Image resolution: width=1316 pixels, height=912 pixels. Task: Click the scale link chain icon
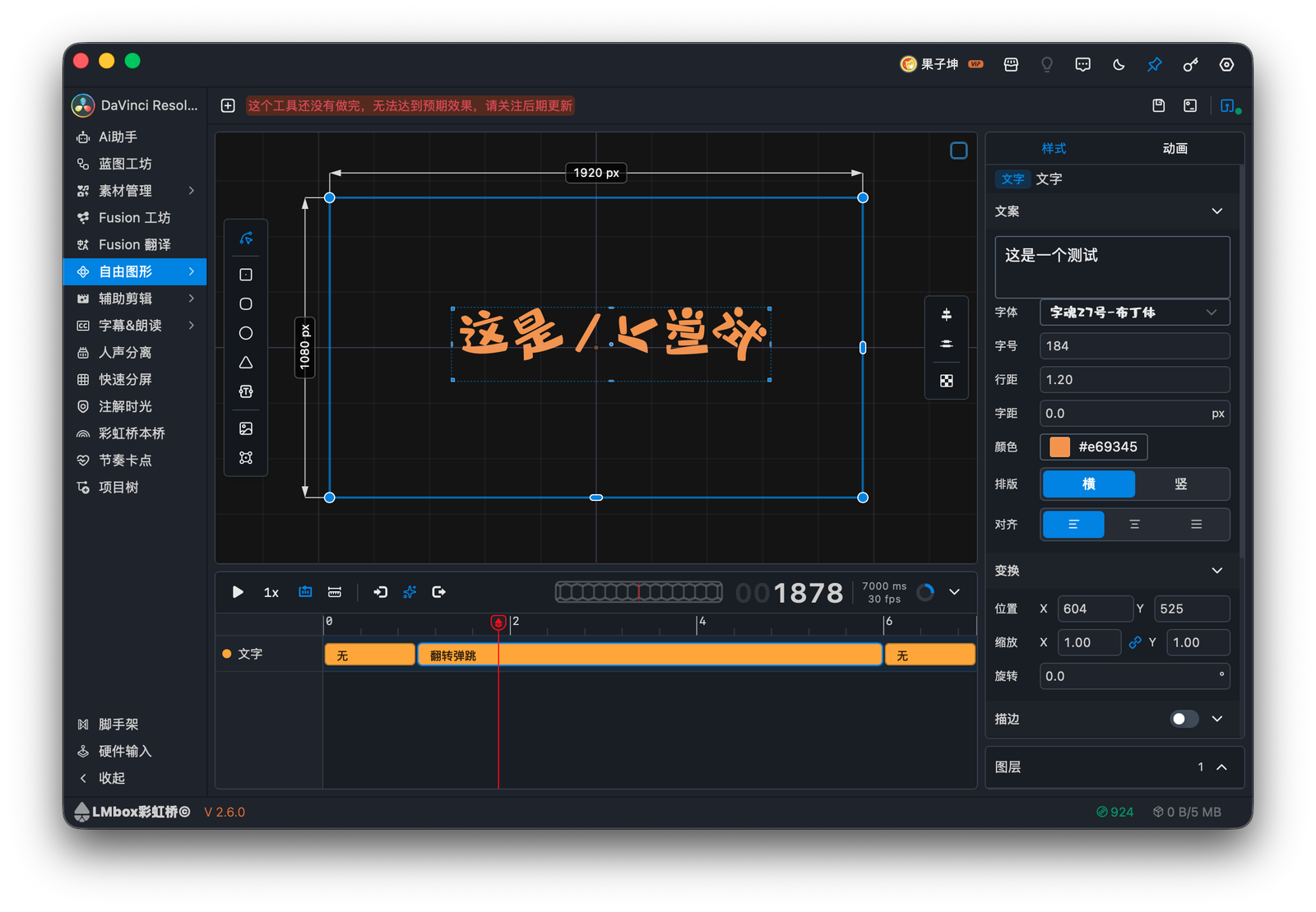coord(1135,642)
